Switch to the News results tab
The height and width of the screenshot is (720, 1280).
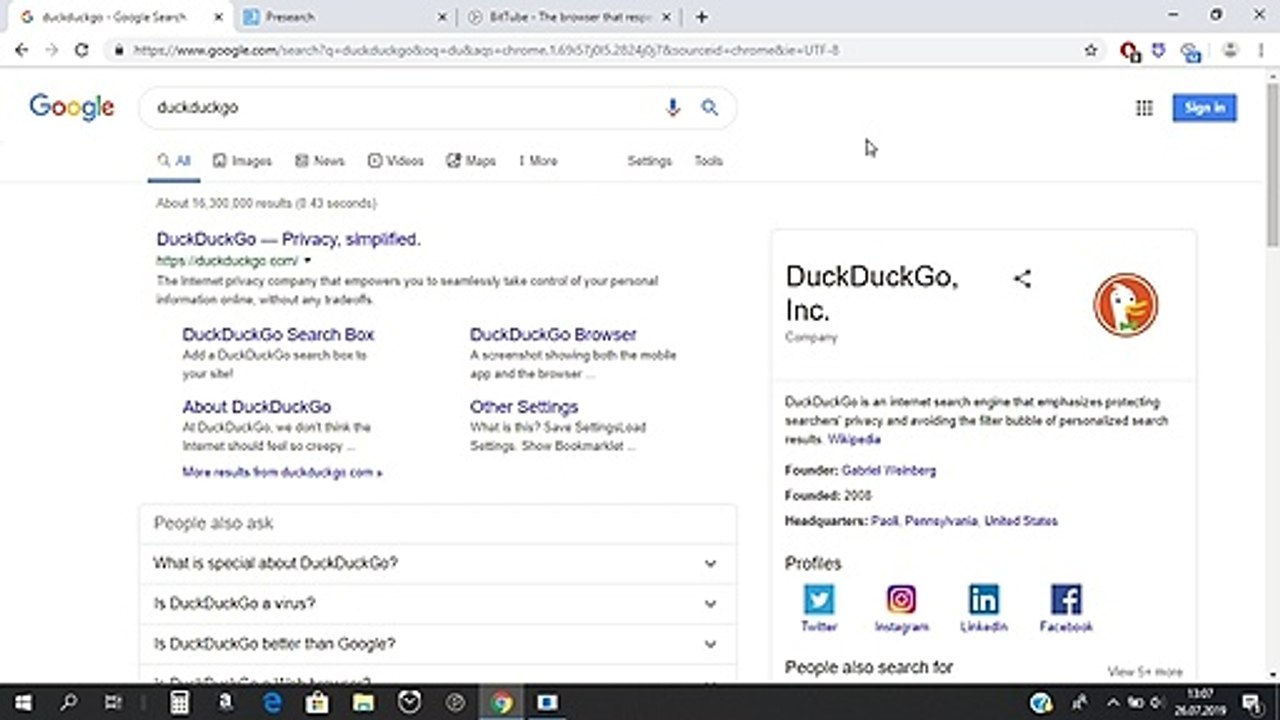click(319, 161)
